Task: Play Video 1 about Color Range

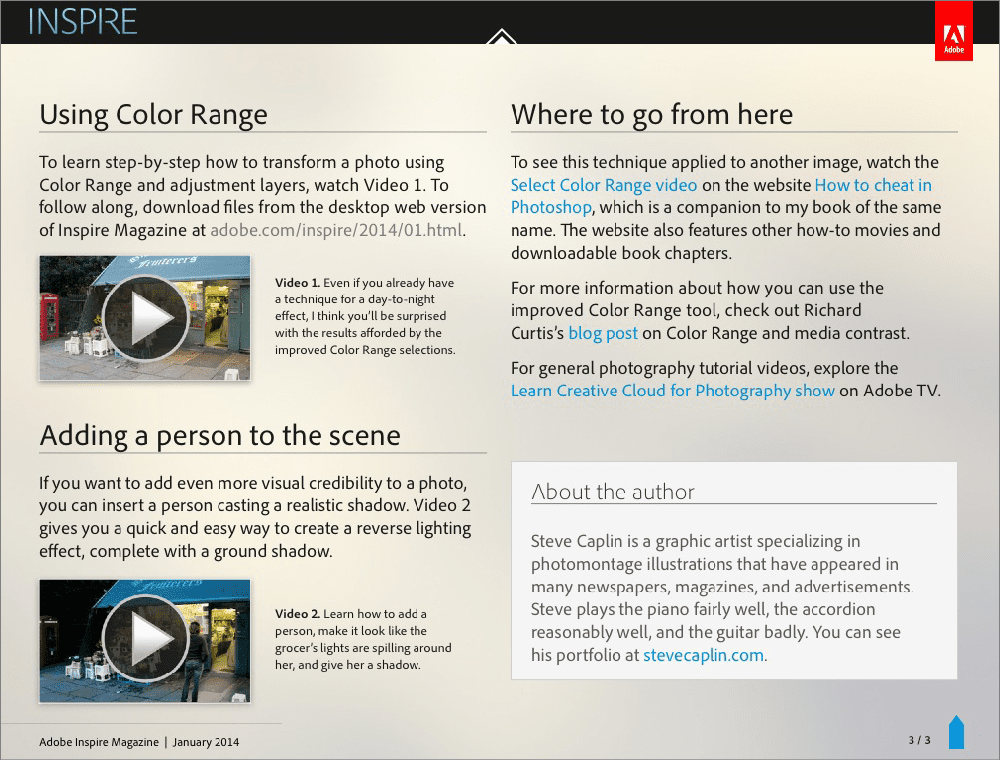Action: pyautogui.click(x=145, y=318)
